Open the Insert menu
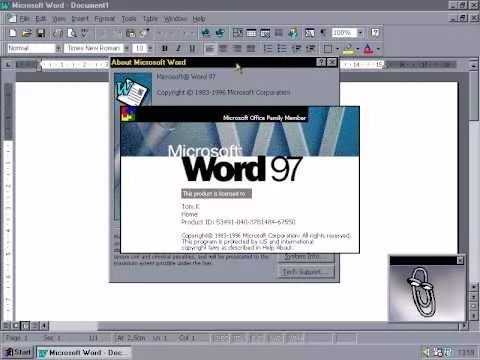This screenshot has height=360, width=480. [x=80, y=19]
